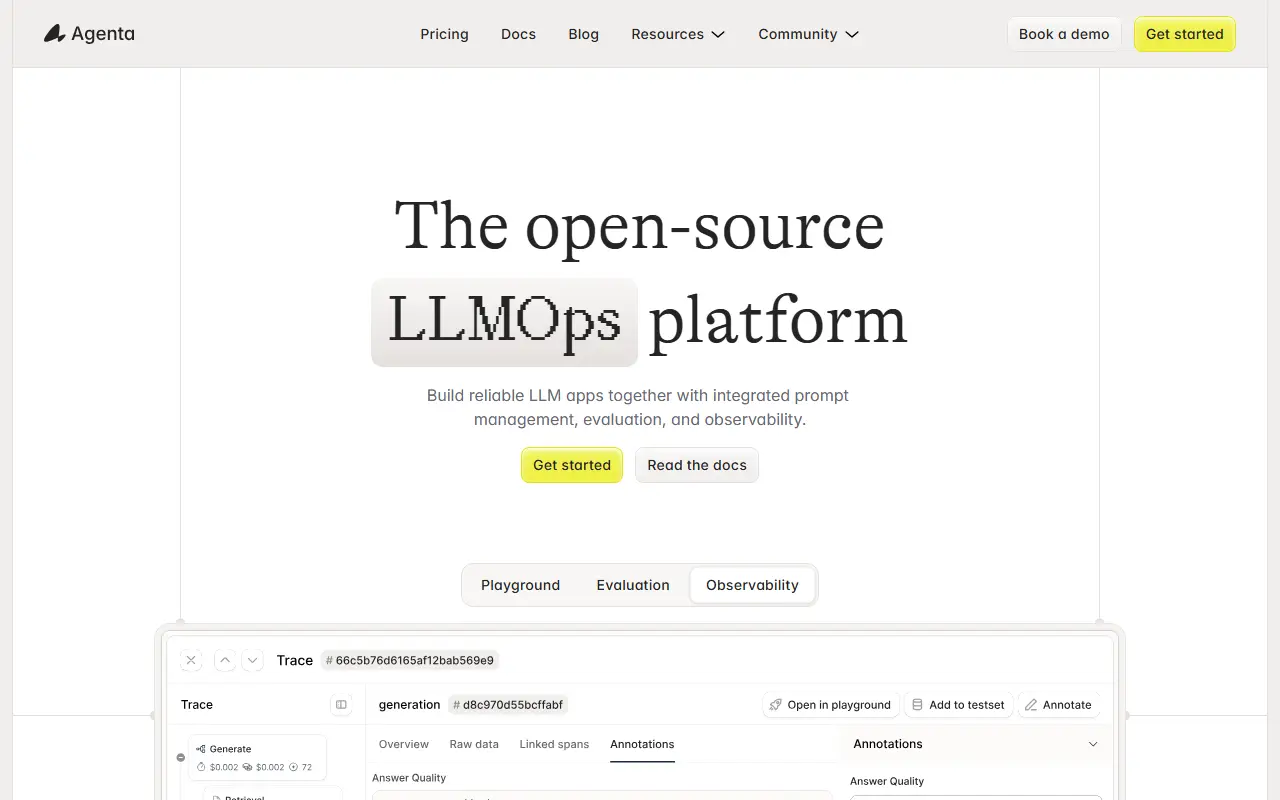
Task: Click Get started in the top navigation bar
Action: coord(1185,34)
